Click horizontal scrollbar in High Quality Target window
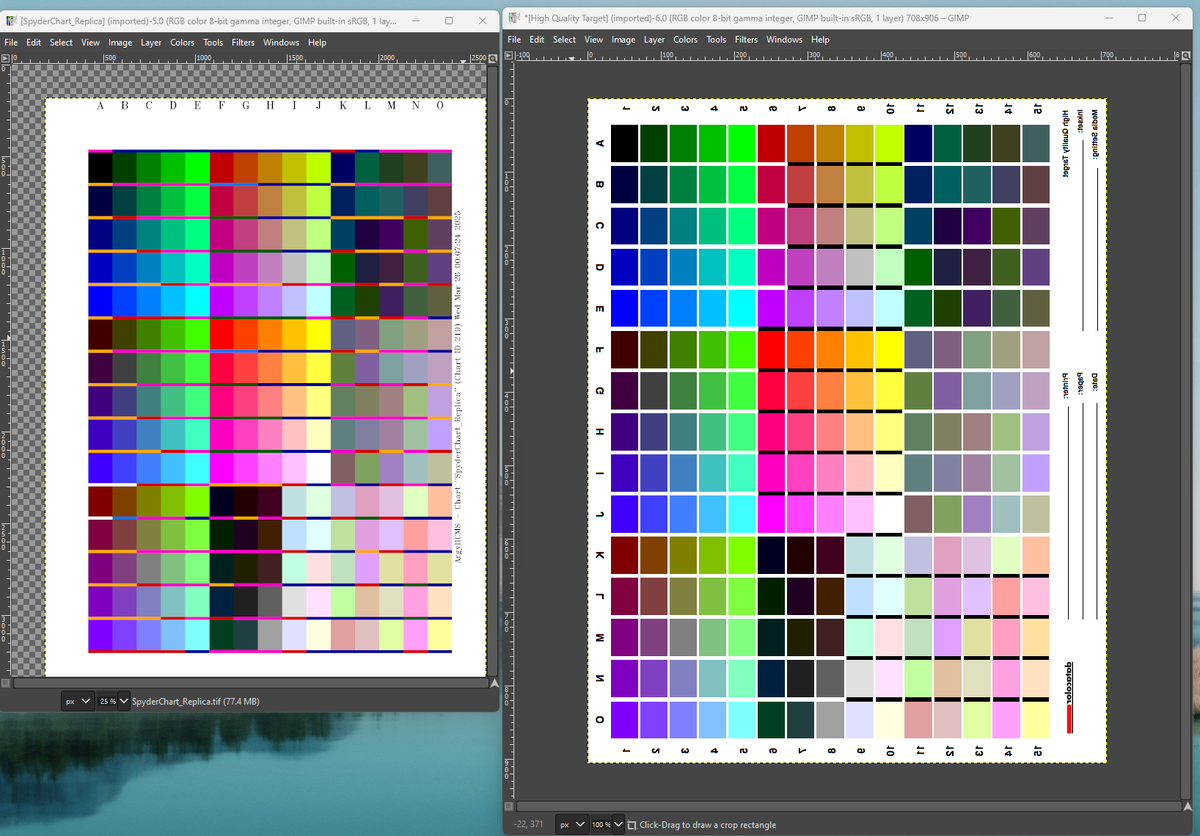 point(850,806)
